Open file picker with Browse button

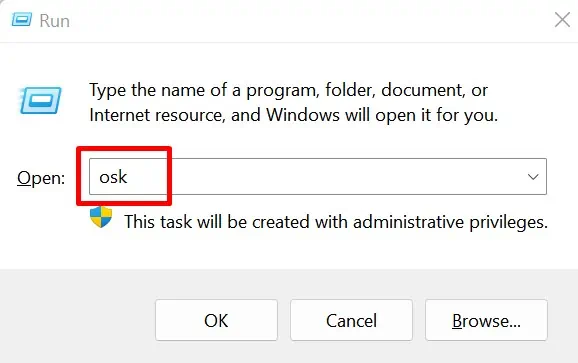pyautogui.click(x=486, y=320)
